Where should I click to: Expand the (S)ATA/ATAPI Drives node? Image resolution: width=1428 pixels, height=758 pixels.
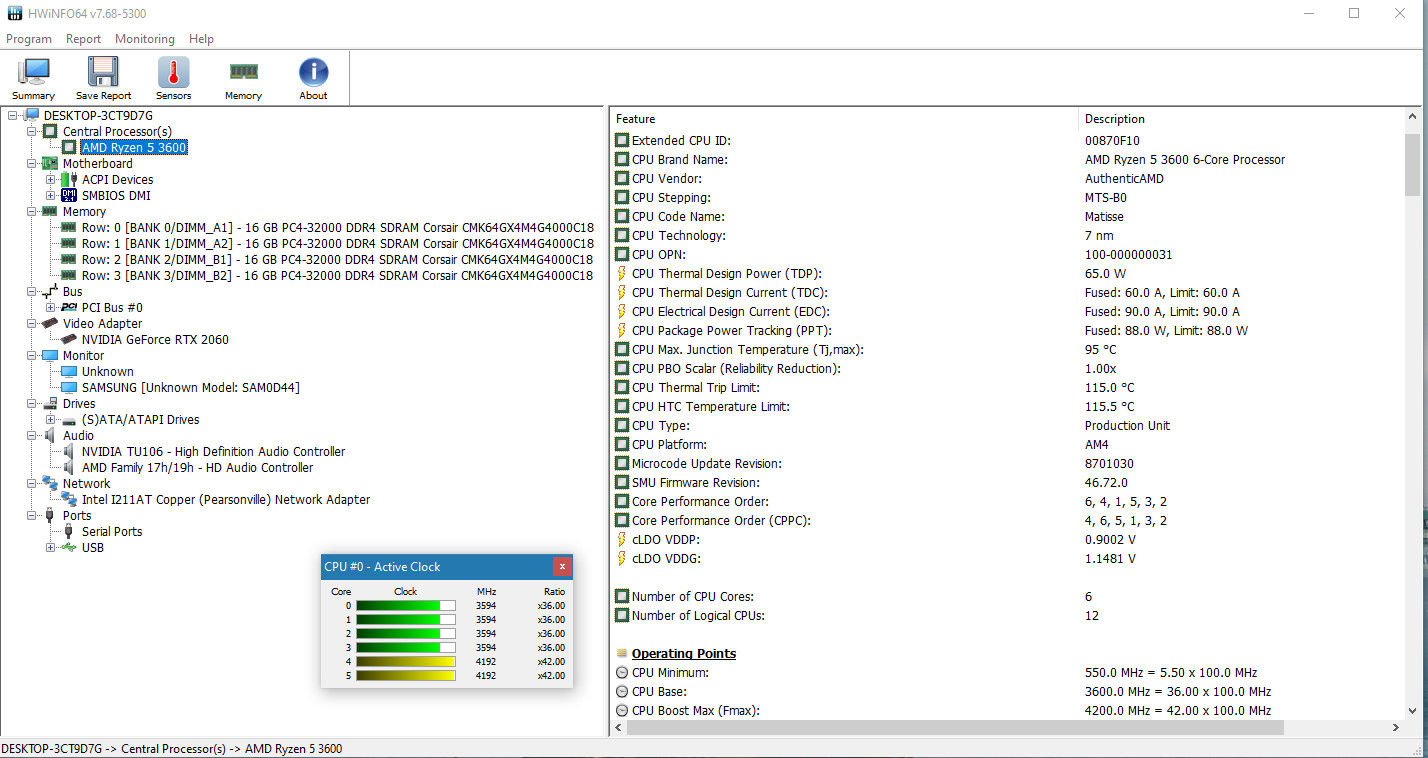click(51, 420)
